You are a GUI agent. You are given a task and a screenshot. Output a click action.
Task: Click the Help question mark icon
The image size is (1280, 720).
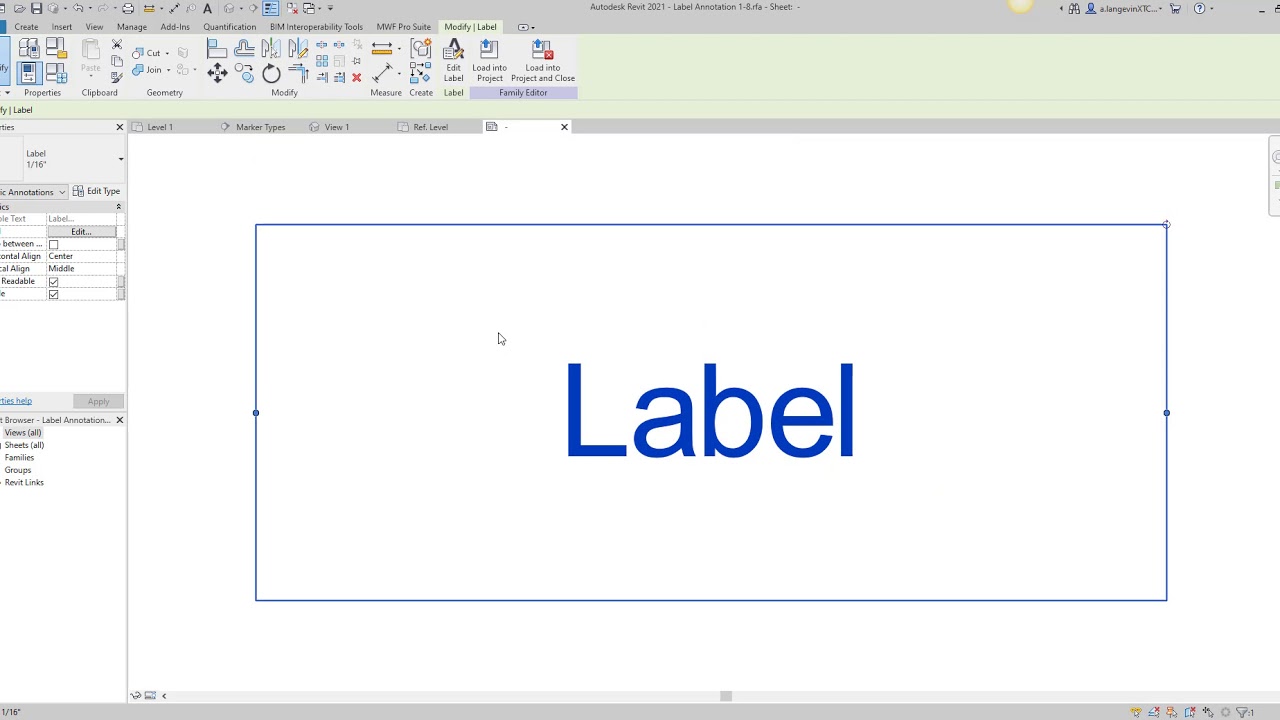(x=1199, y=9)
